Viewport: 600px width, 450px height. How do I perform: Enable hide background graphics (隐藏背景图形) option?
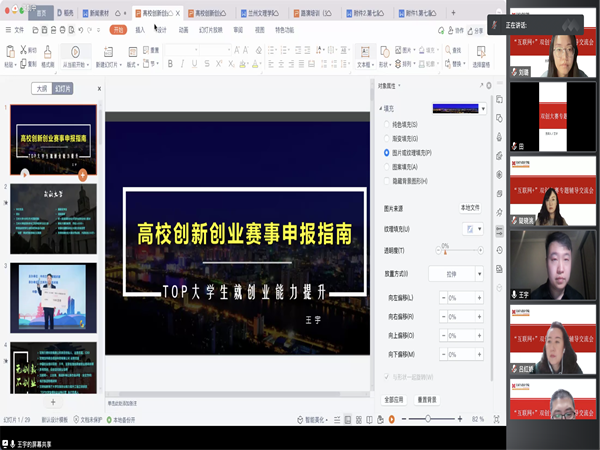click(387, 180)
